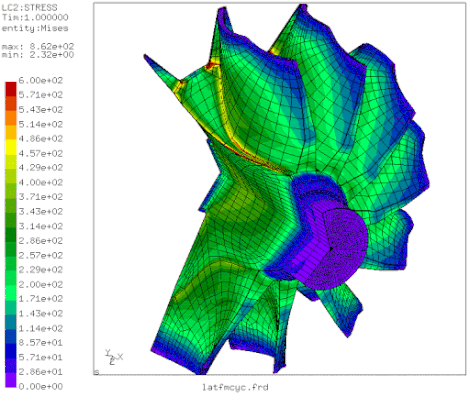
Task: Click the XYZ axis orientation triad
Action: 114,357
